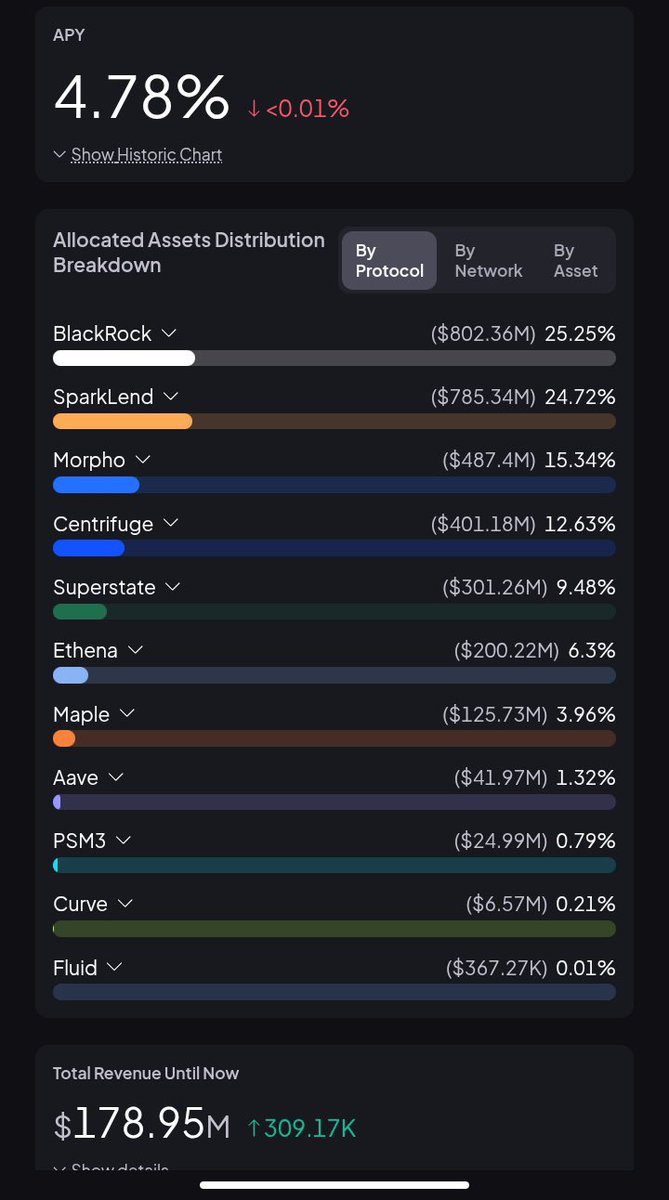Switch to the By Asset tab
The height and width of the screenshot is (1200, 669).
pos(575,261)
